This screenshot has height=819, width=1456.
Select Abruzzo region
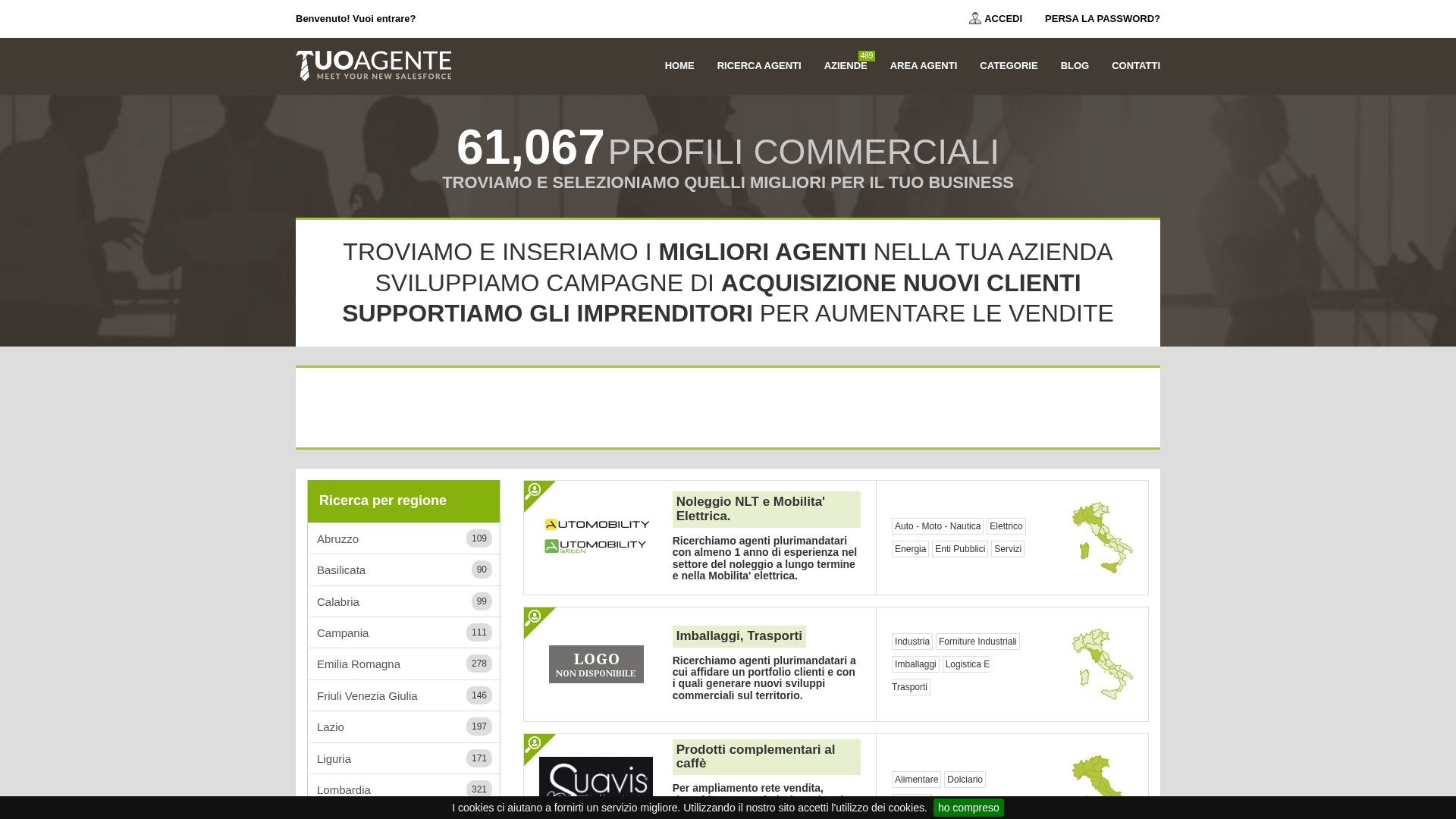tap(404, 539)
